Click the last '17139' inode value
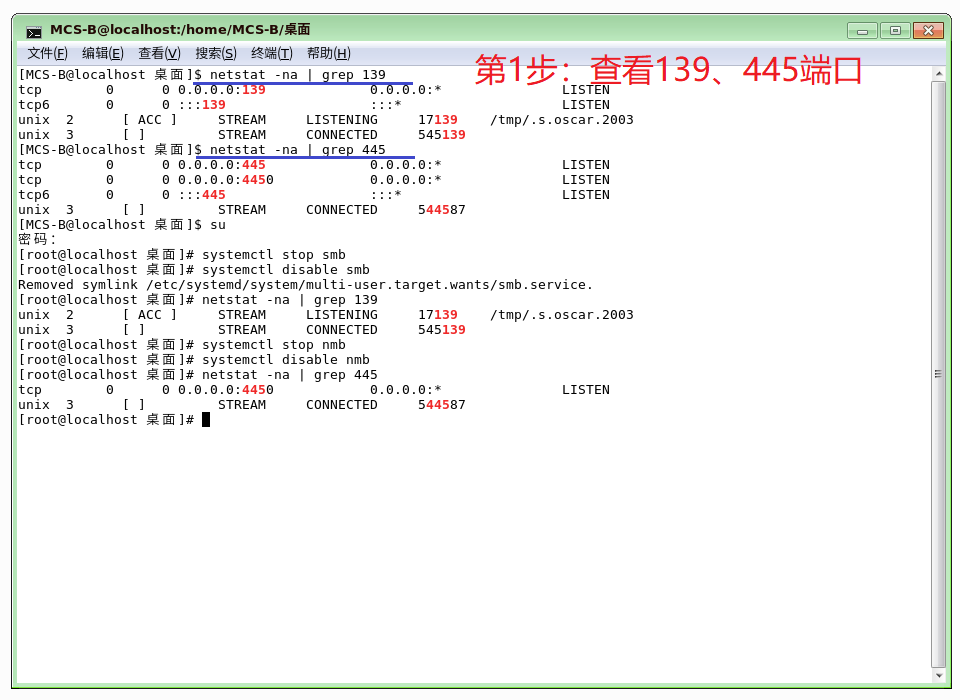The width and height of the screenshot is (960, 700). (x=438, y=315)
